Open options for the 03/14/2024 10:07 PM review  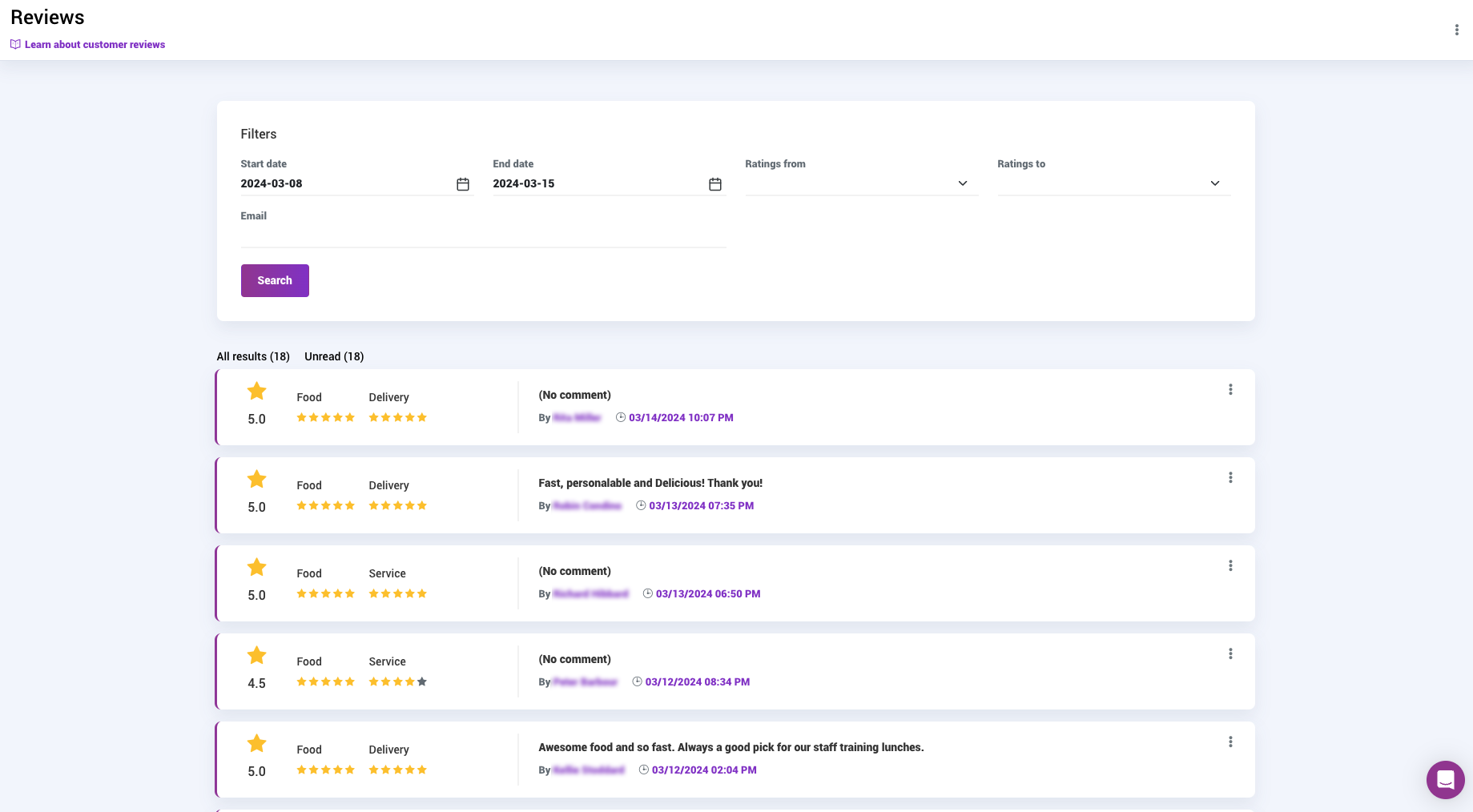pyautogui.click(x=1230, y=390)
